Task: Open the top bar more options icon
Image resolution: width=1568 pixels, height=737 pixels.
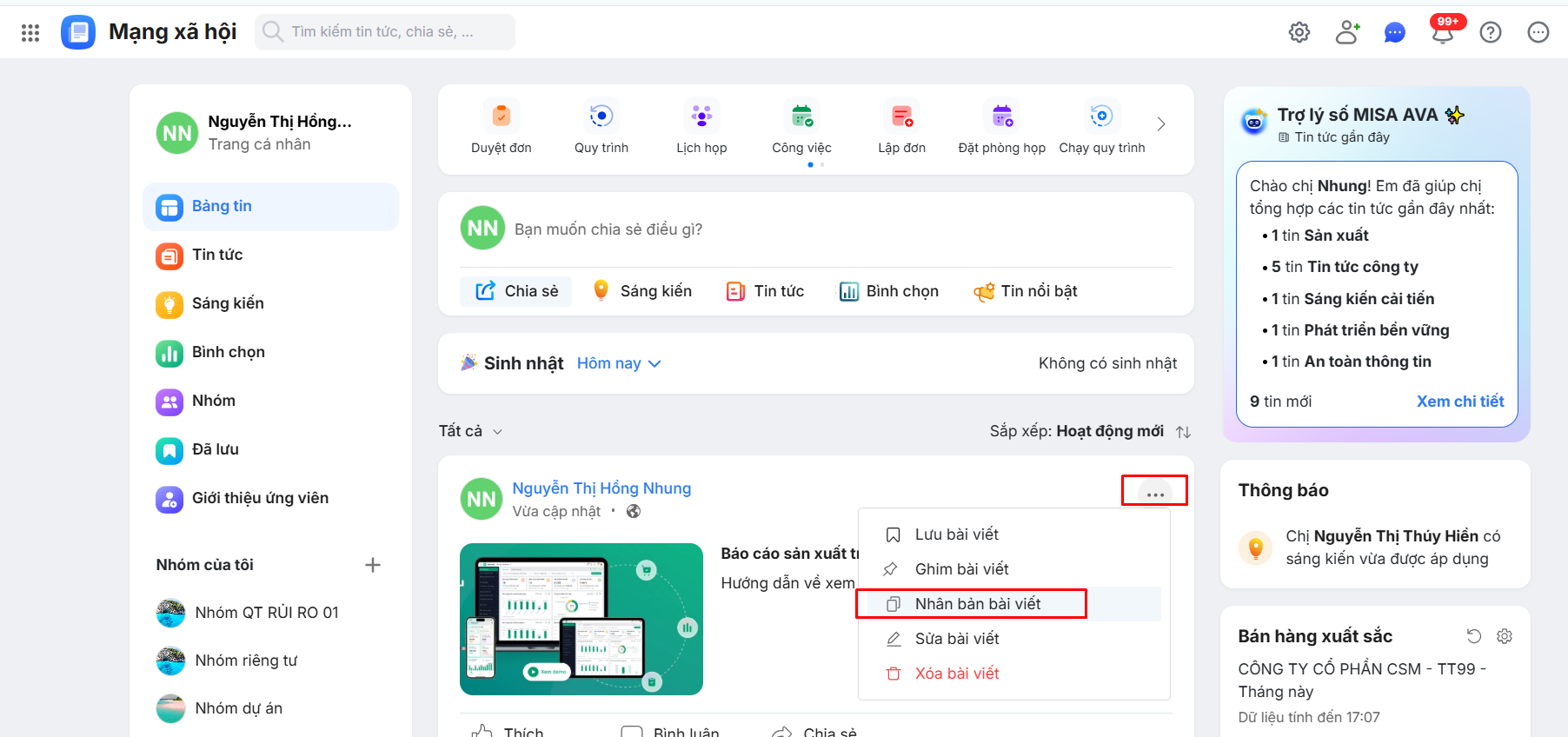Action: [x=1538, y=32]
